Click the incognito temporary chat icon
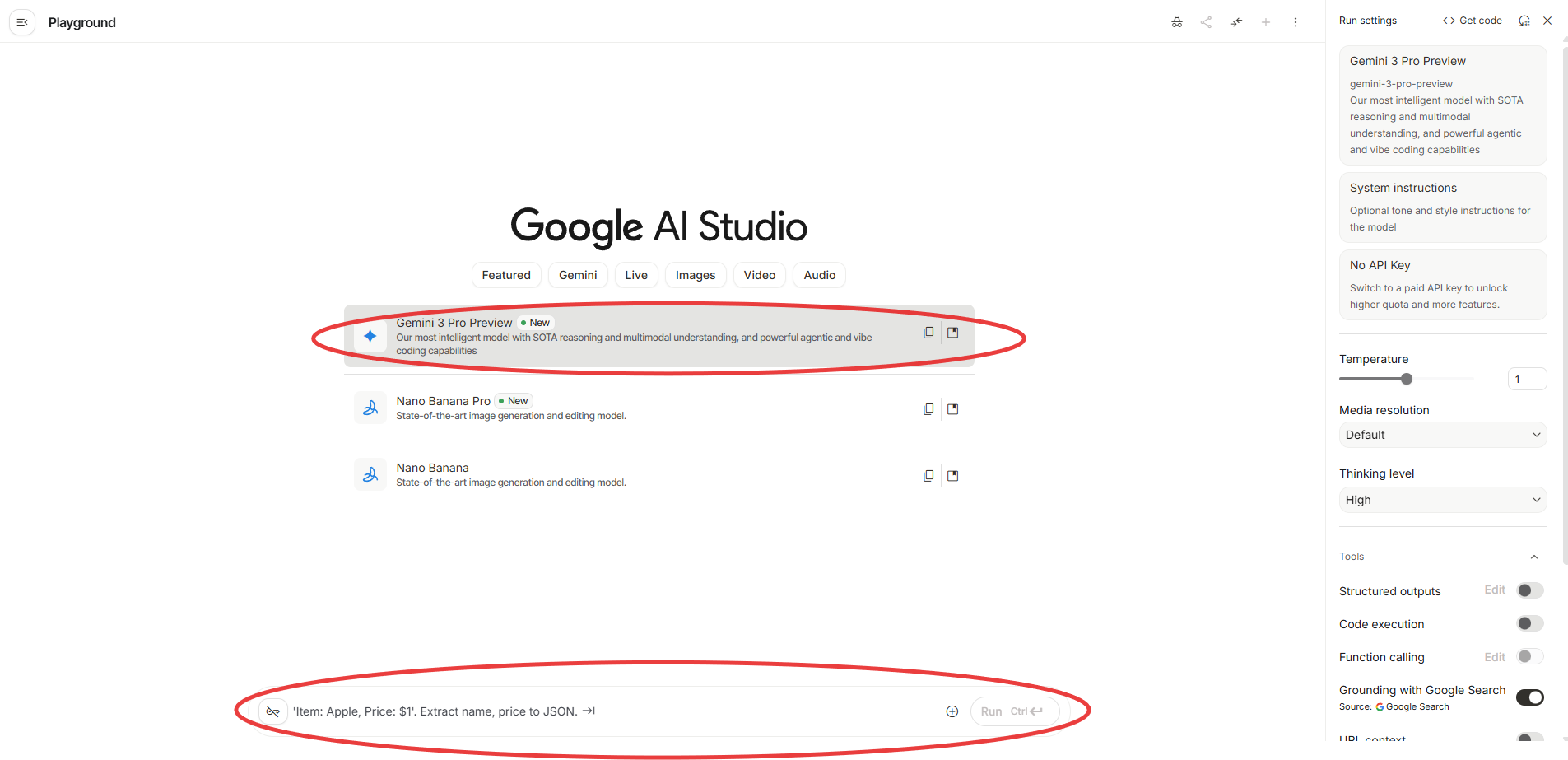 coord(1177,22)
